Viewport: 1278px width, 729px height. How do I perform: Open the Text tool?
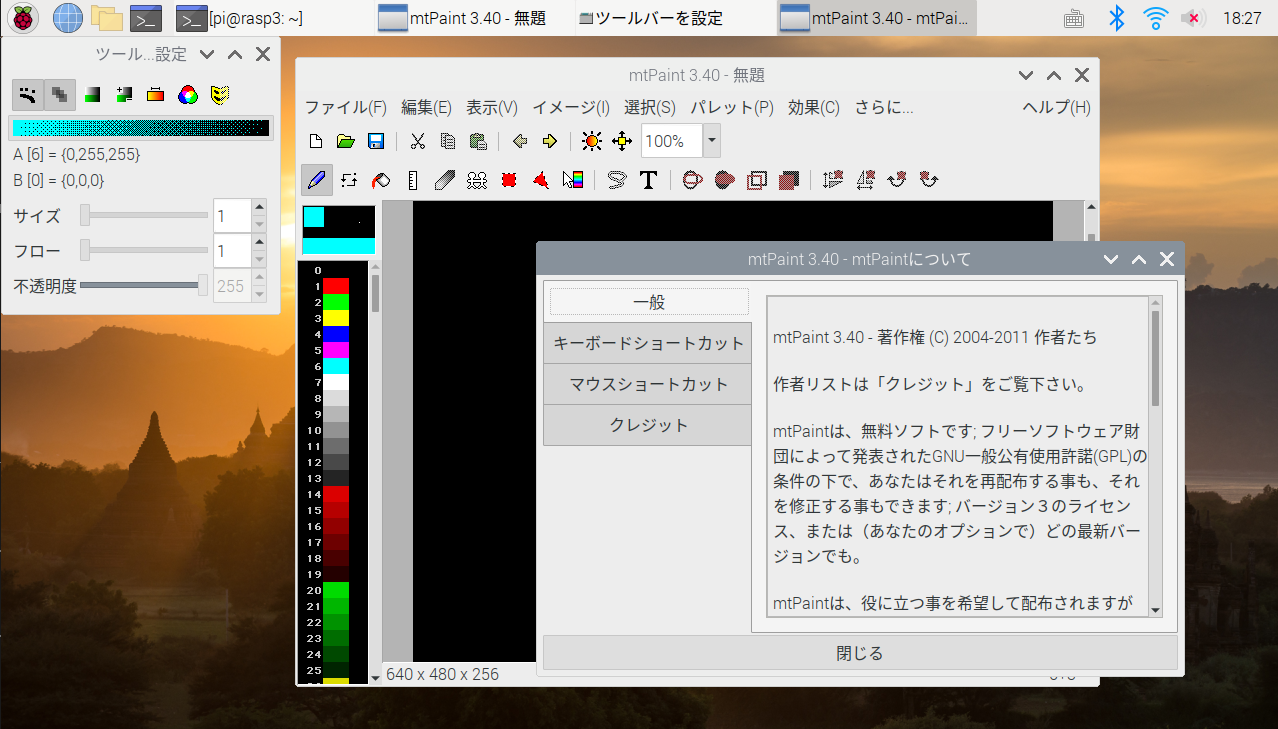pyautogui.click(x=648, y=180)
